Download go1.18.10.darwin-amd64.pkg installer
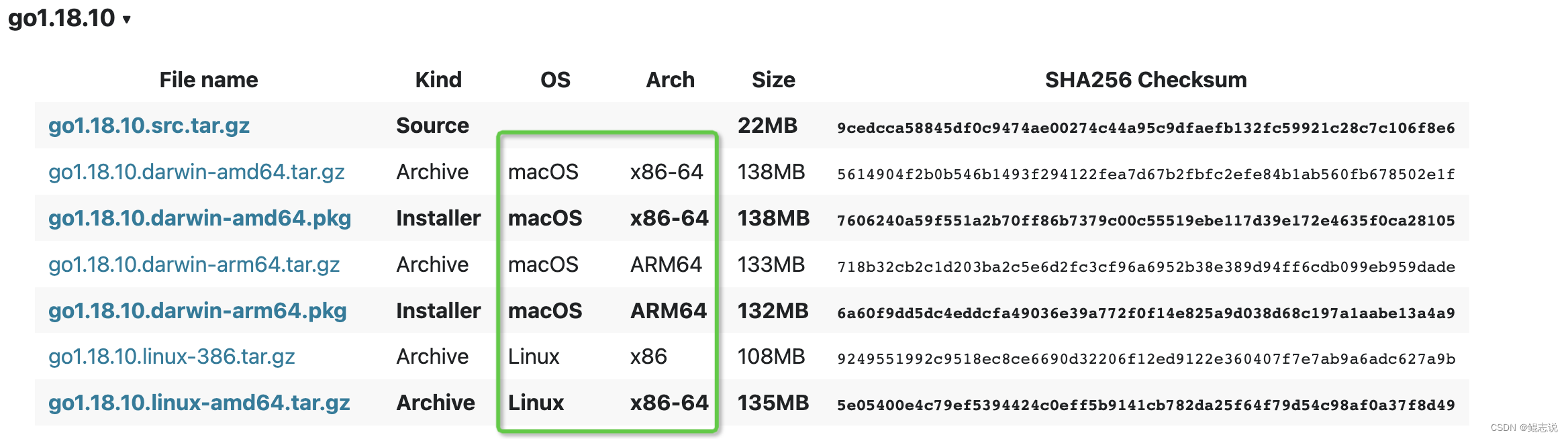1568x439 pixels. tap(200, 218)
